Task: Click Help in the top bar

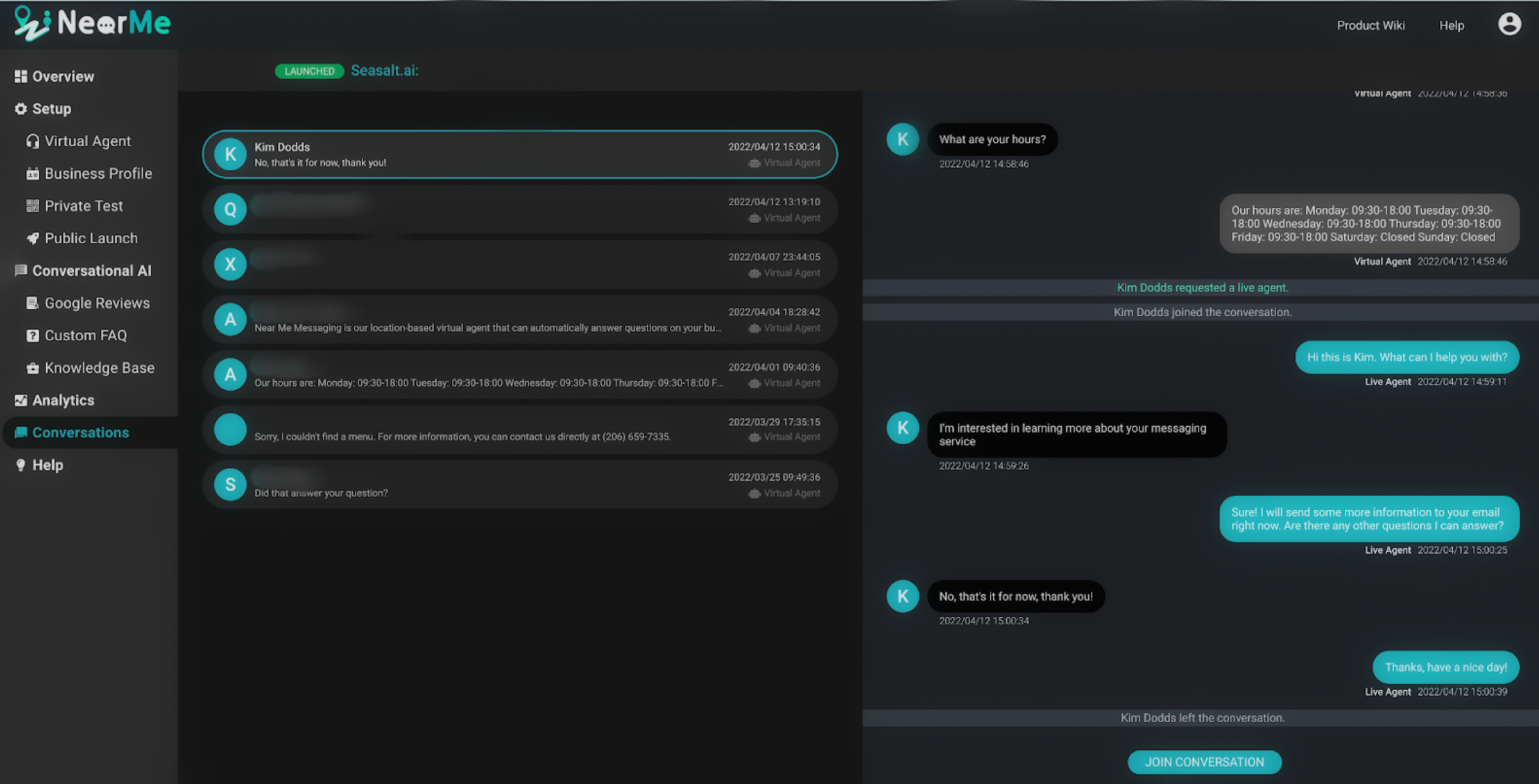Action: coord(1451,25)
